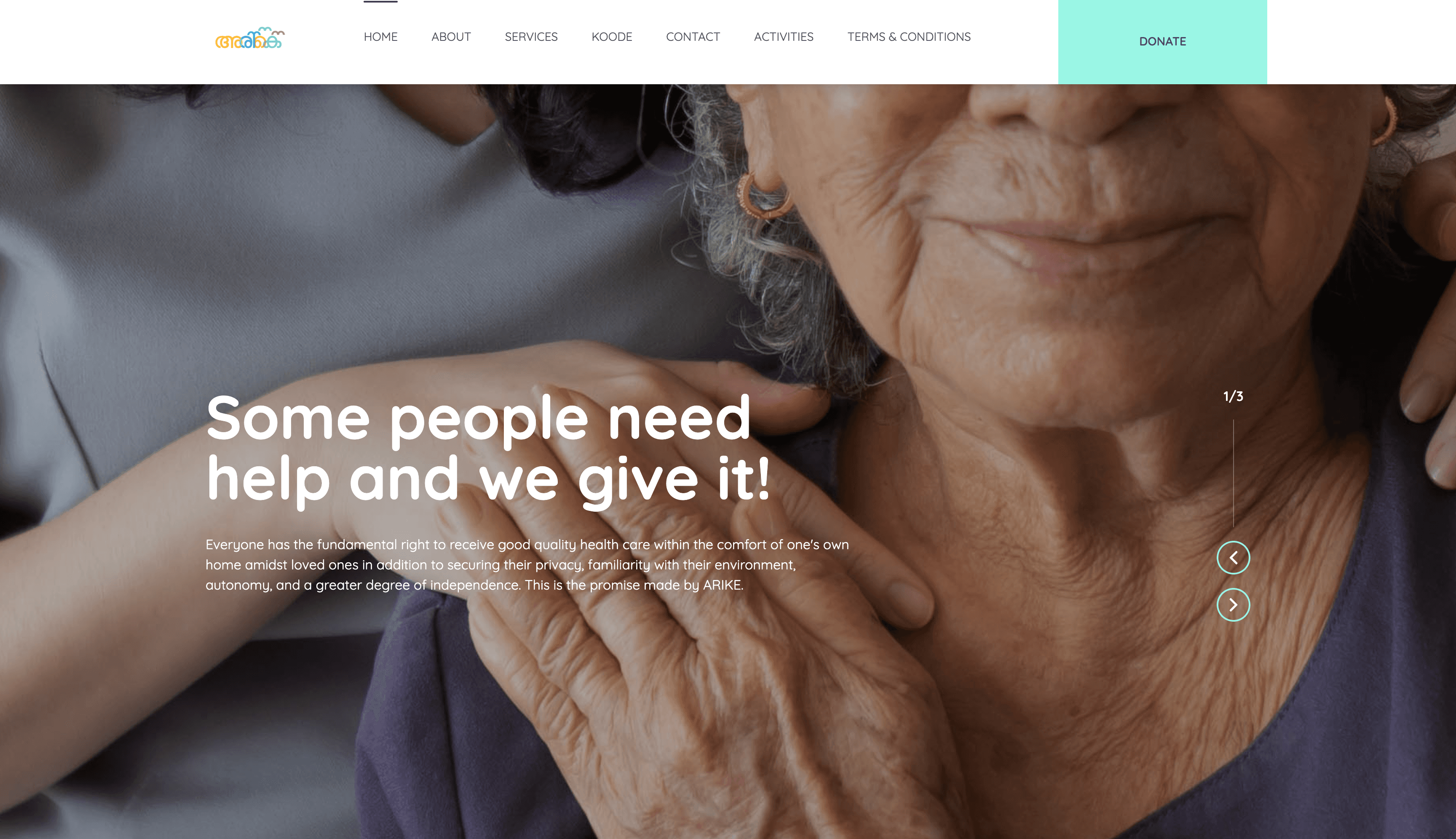Viewport: 1456px width, 839px height.
Task: Open the About page
Action: click(451, 37)
